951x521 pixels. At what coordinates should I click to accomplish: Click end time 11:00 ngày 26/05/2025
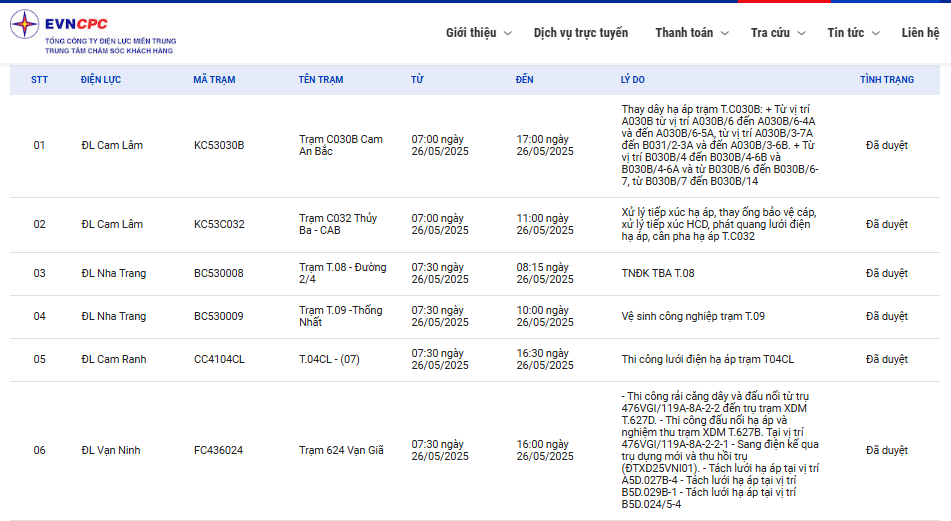tap(545, 224)
